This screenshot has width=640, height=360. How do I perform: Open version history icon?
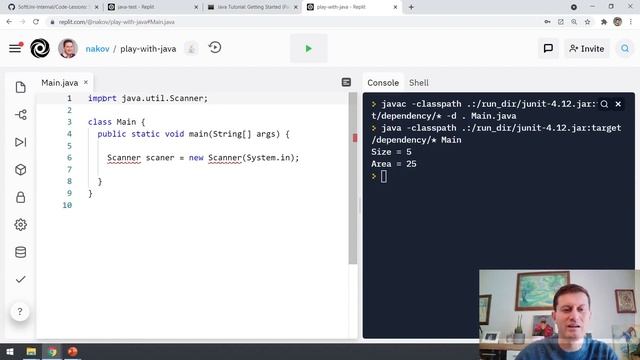click(x=215, y=48)
